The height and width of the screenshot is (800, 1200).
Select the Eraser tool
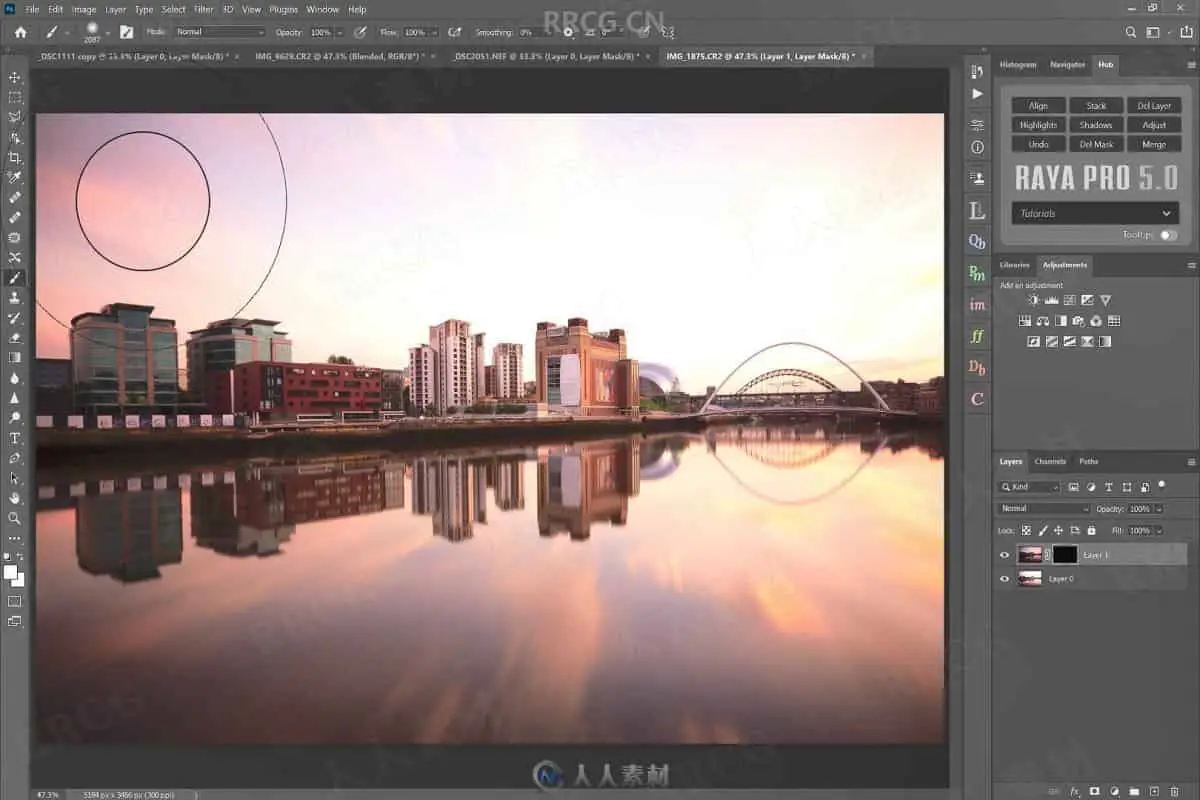pos(15,337)
